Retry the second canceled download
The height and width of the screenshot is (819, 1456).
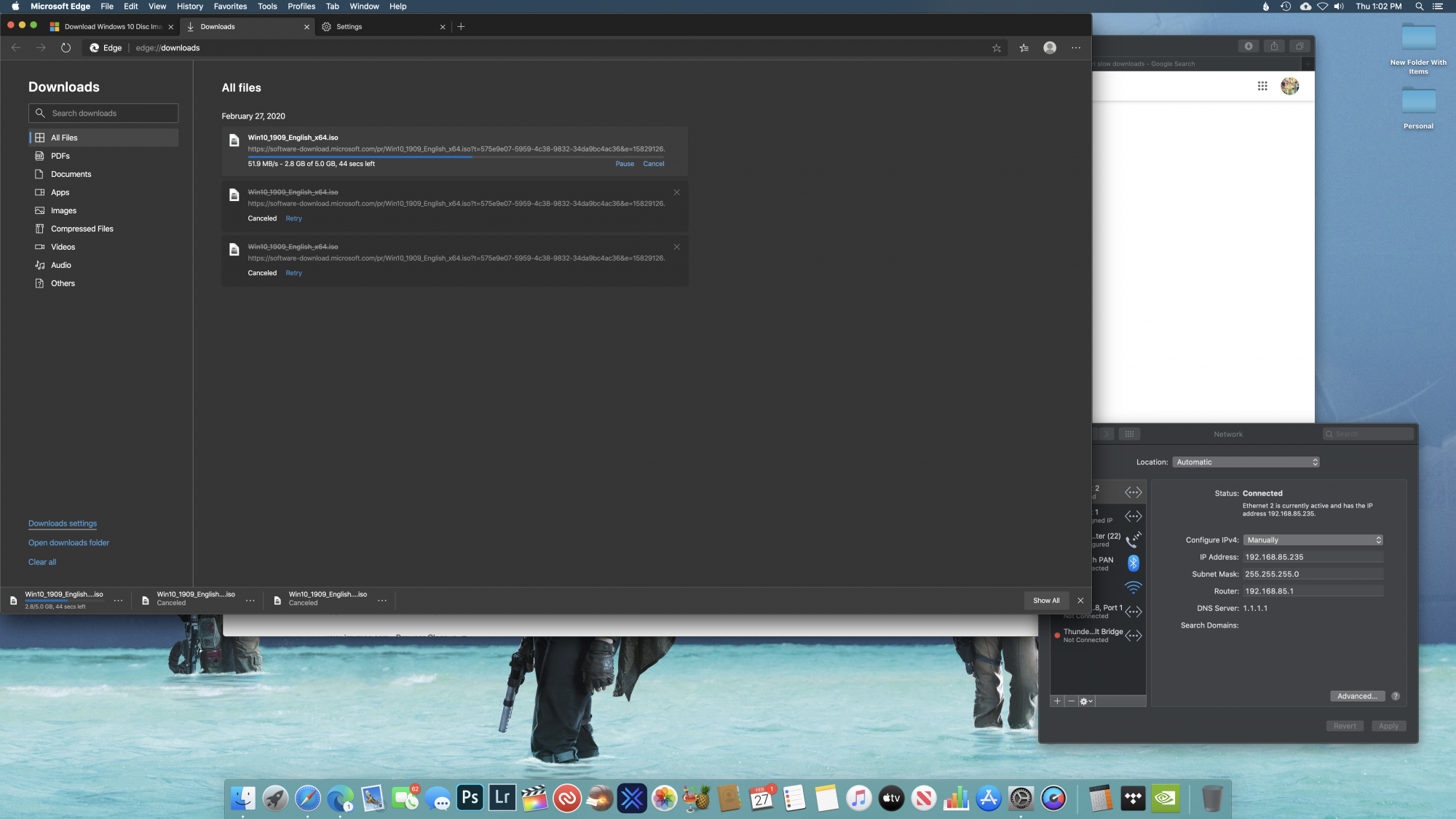click(293, 273)
